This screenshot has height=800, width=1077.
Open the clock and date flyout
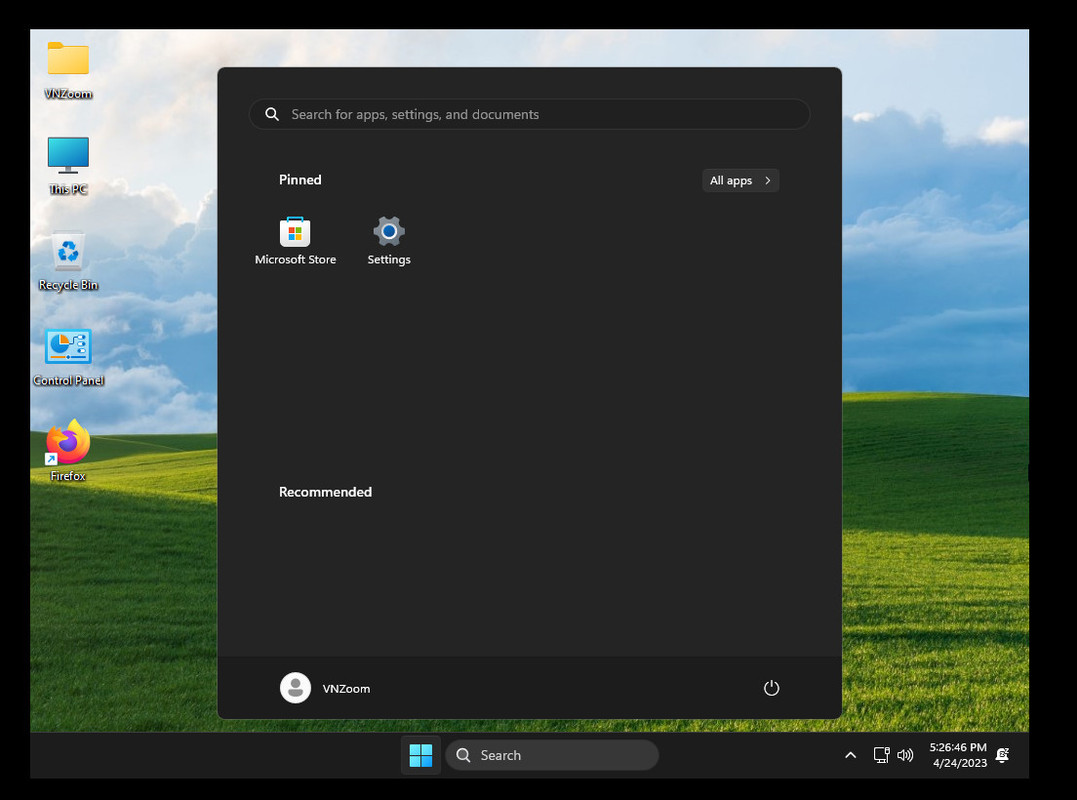pyautogui.click(x=958, y=755)
